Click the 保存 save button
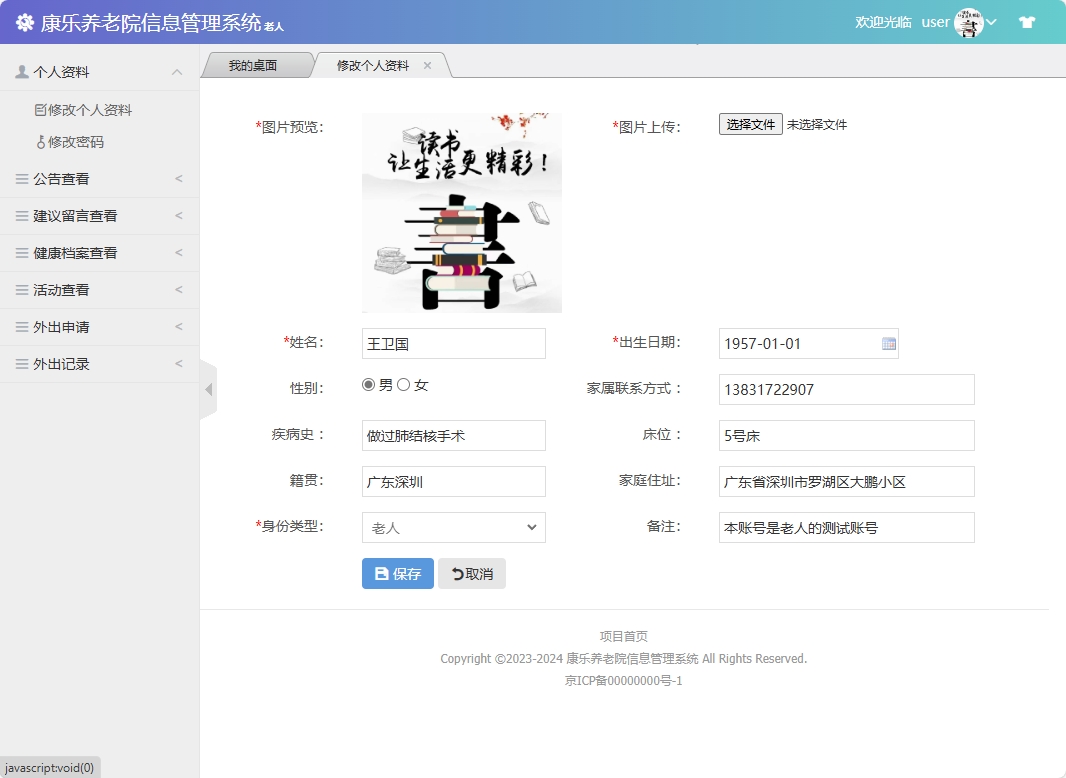Image resolution: width=1066 pixels, height=778 pixels. tap(397, 573)
